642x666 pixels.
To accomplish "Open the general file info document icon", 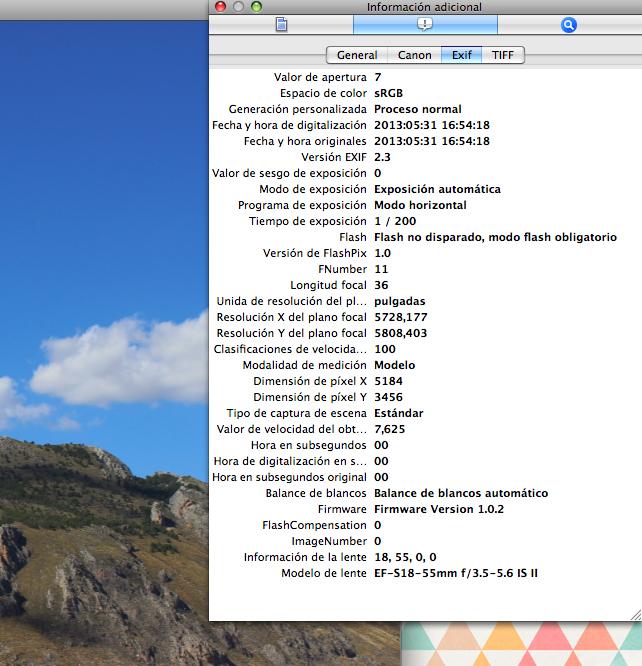I will [281, 25].
